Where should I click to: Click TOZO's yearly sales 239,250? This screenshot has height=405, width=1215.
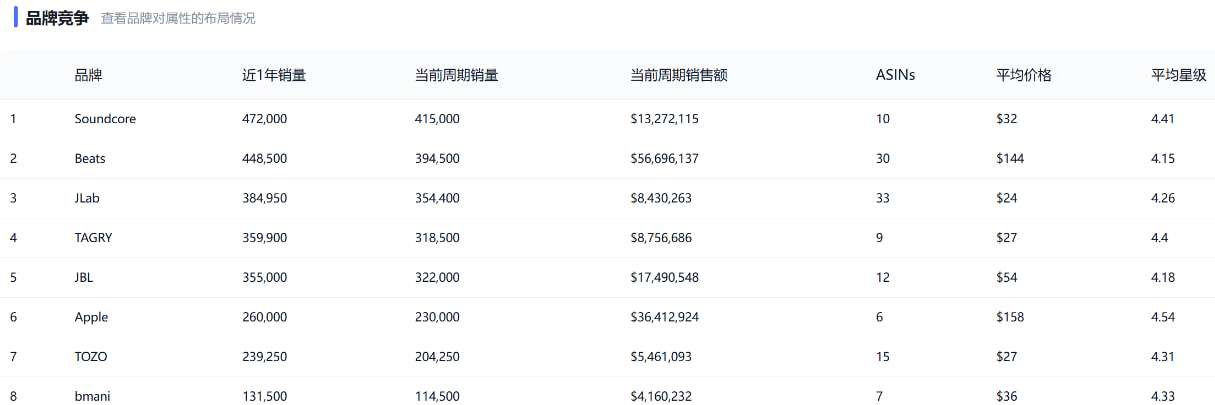click(265, 357)
